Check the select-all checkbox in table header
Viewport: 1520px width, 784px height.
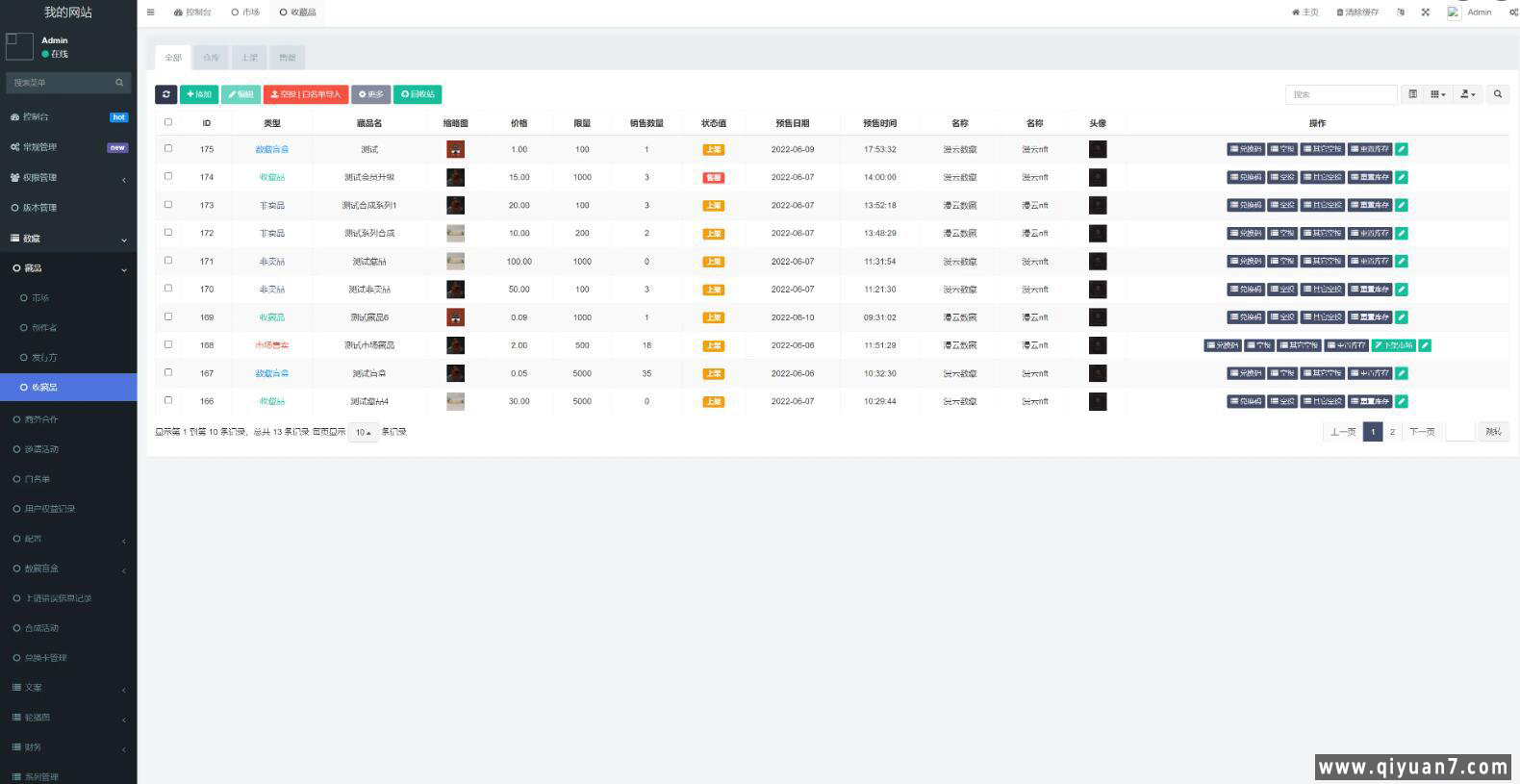(168, 122)
